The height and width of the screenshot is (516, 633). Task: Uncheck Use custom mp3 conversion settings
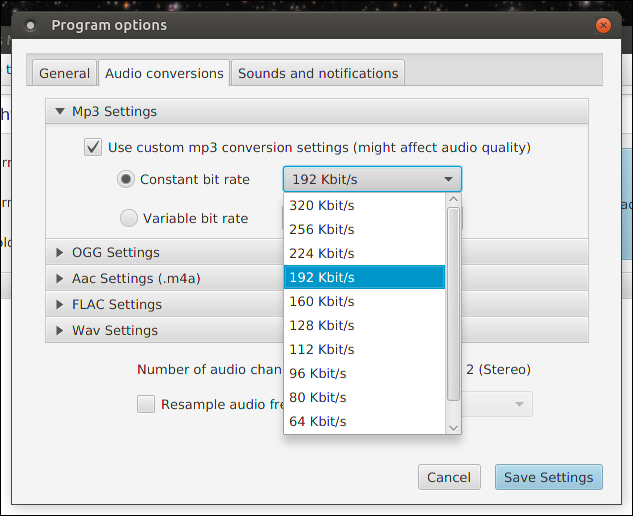(x=93, y=147)
